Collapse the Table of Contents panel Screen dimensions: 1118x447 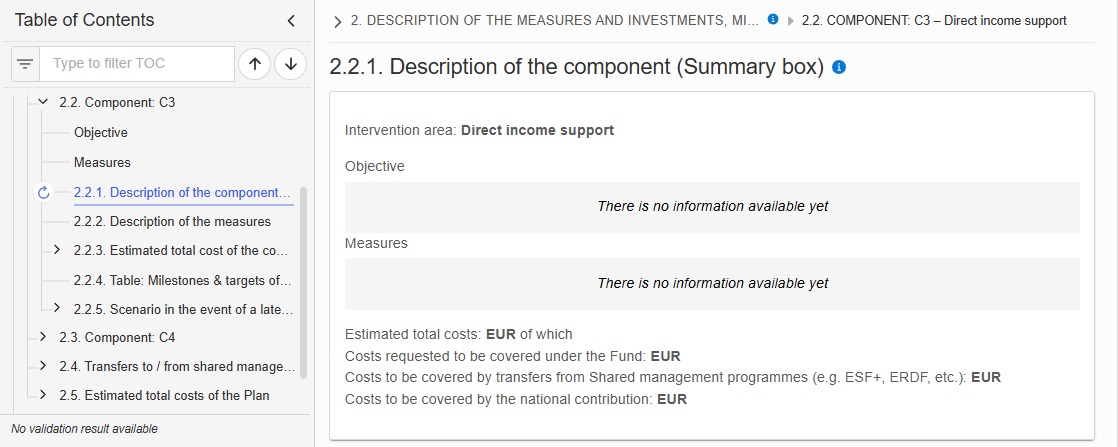point(291,21)
